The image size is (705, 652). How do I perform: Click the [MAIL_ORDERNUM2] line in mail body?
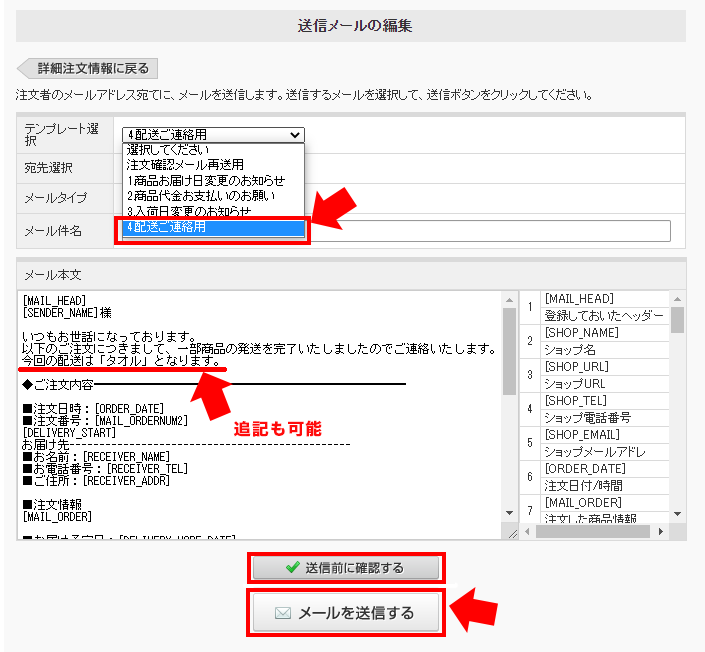pyautogui.click(x=105, y=420)
